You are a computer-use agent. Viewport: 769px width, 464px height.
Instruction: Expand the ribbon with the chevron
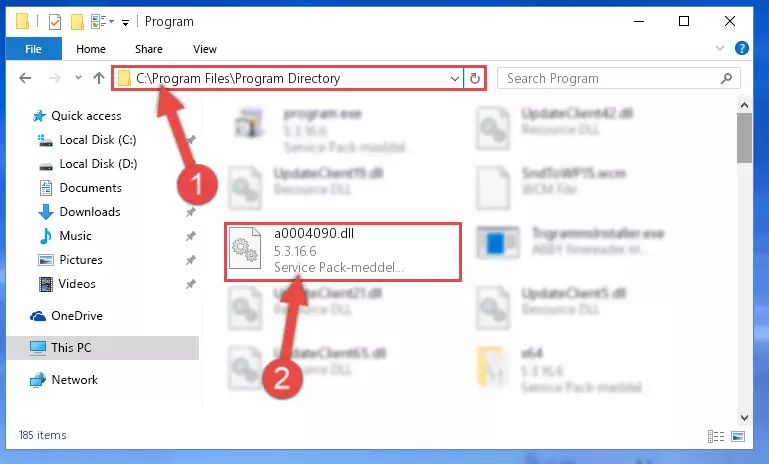click(x=719, y=48)
